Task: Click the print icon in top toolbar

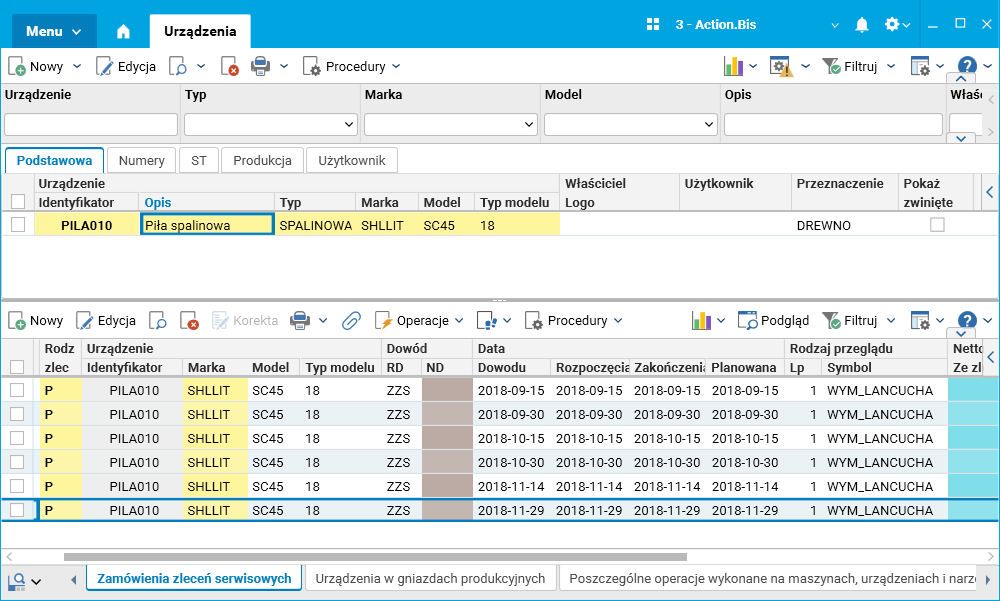Action: (260, 66)
